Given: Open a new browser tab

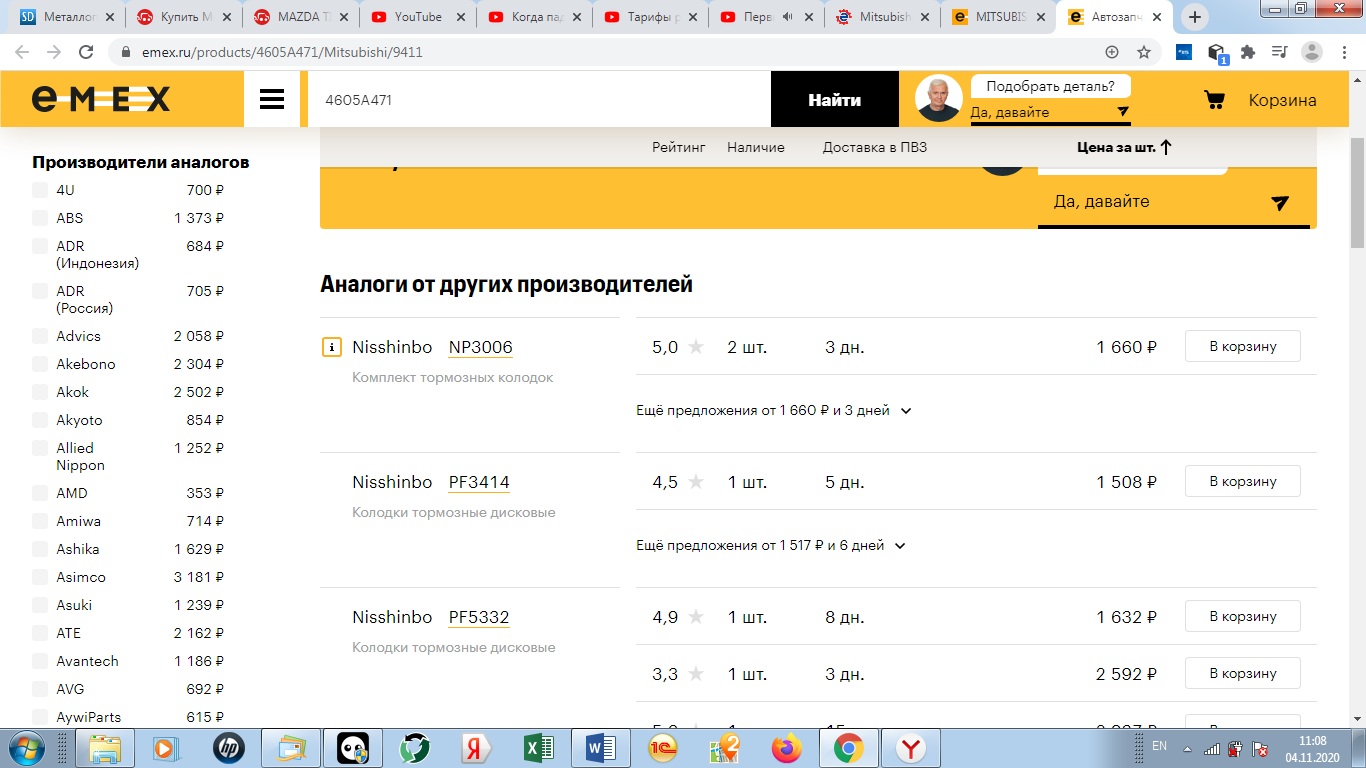Looking at the screenshot, I should click(x=1195, y=17).
